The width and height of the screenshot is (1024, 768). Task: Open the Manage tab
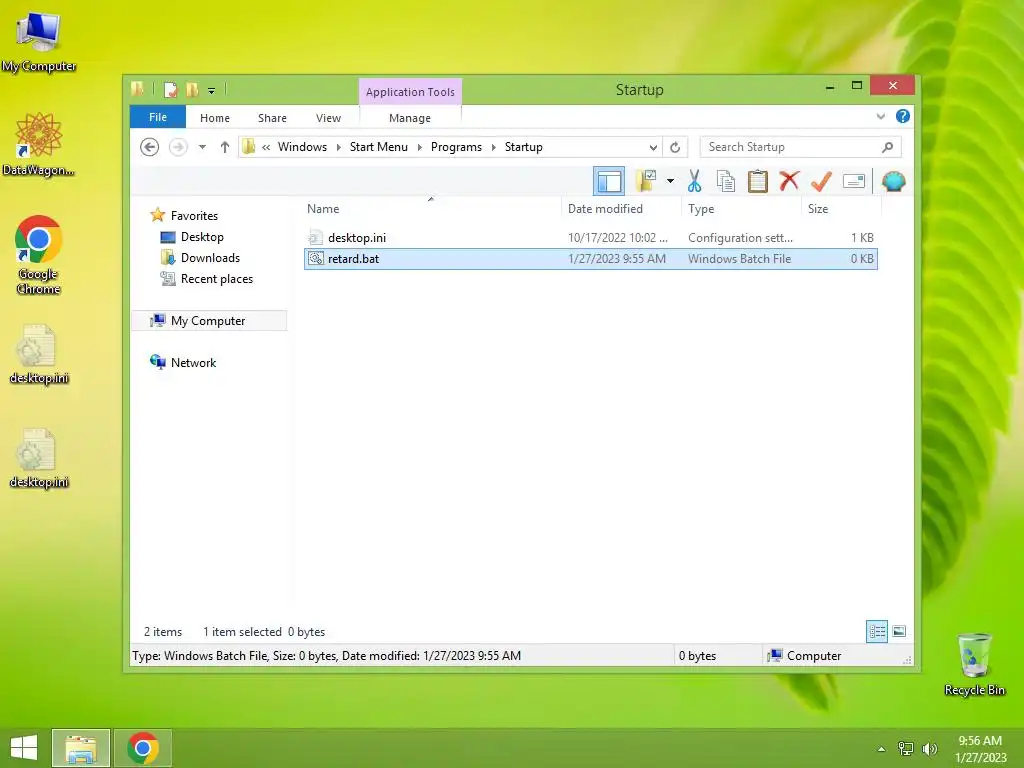(x=409, y=118)
